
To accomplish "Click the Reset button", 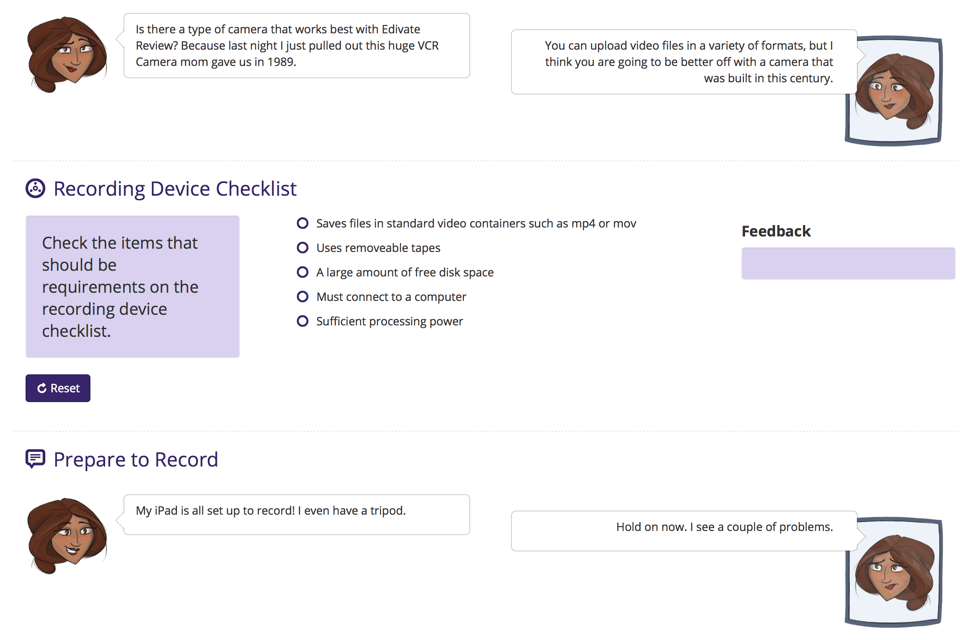I will click(x=58, y=388).
